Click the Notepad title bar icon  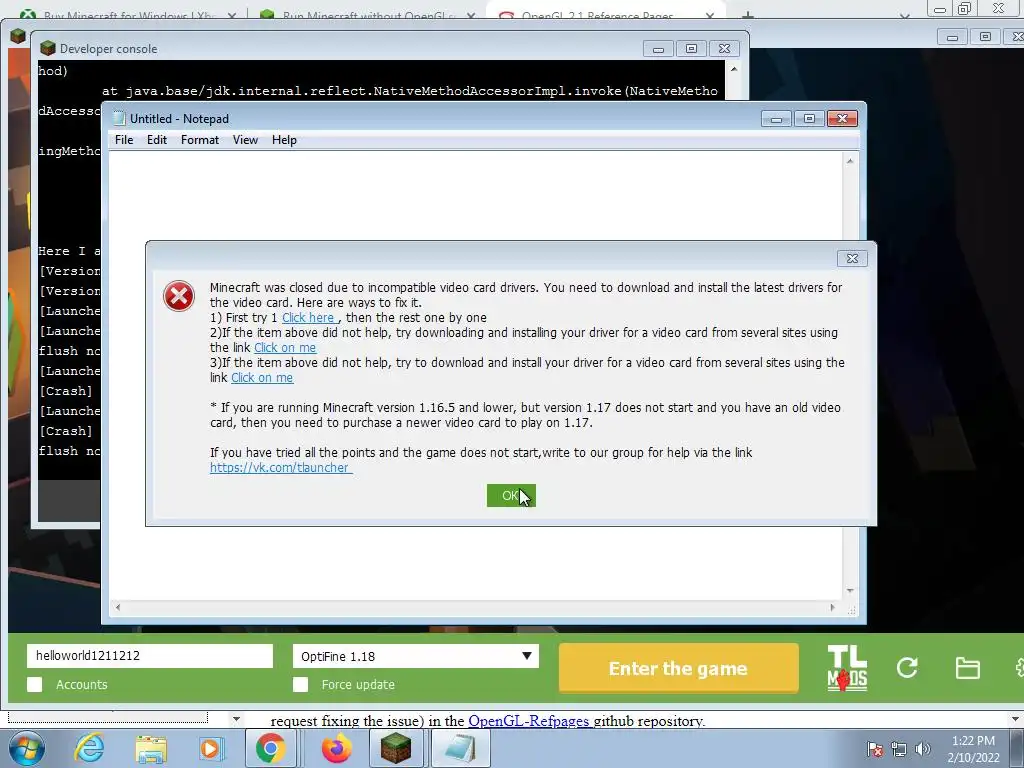coord(119,118)
